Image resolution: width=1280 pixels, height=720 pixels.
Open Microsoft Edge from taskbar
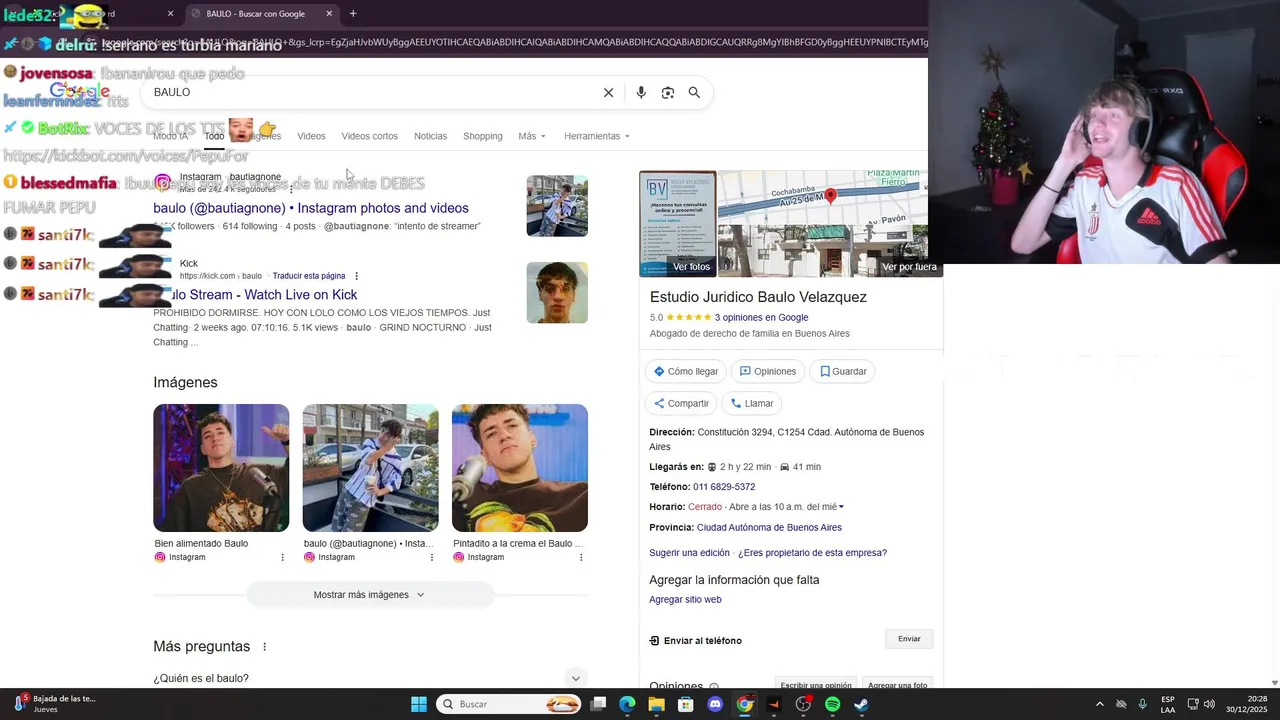pyautogui.click(x=627, y=704)
